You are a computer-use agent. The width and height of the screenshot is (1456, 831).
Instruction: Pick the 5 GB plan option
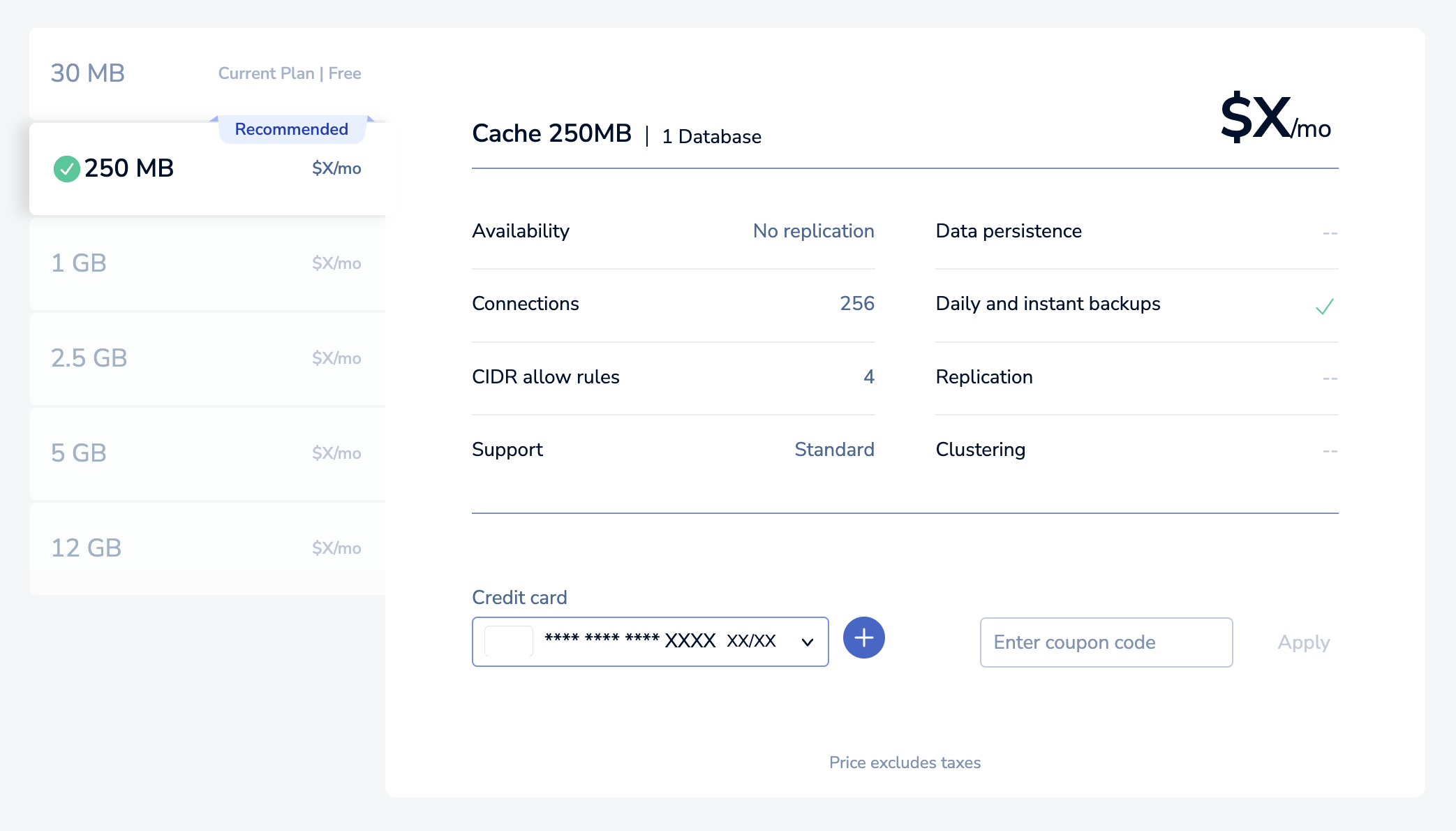click(x=207, y=453)
